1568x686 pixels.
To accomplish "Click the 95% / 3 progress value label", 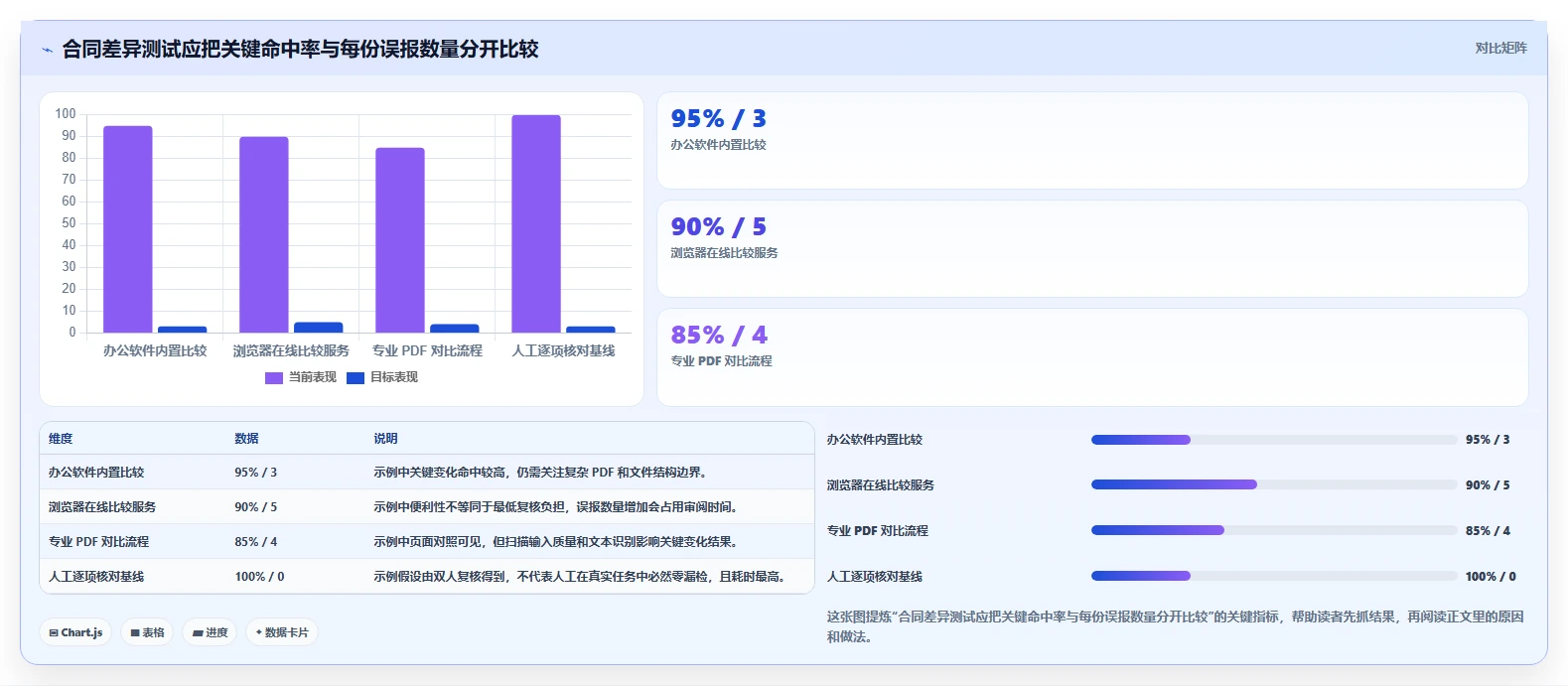I will (x=1488, y=440).
